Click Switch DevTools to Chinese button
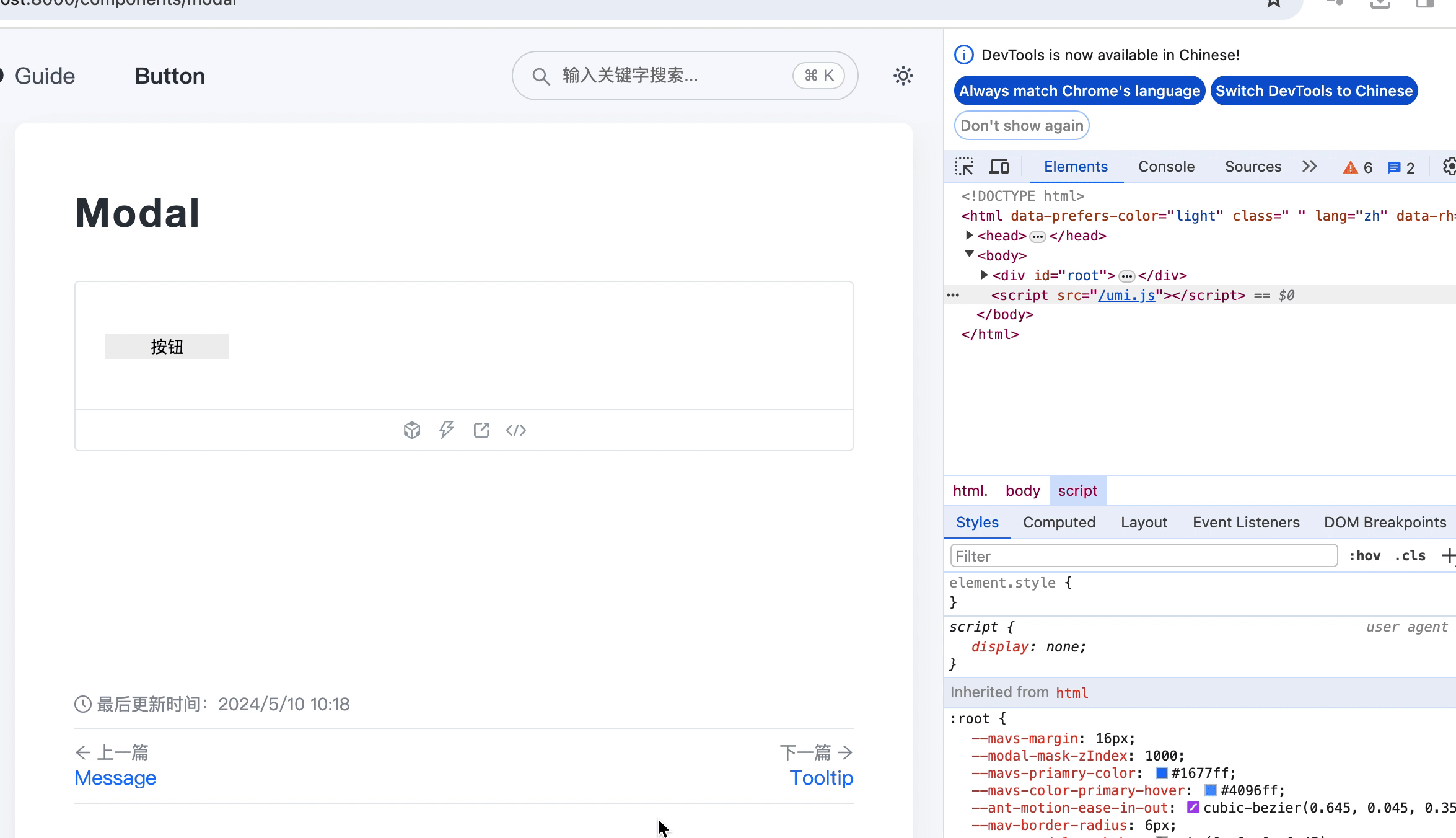The width and height of the screenshot is (1456, 838). click(1313, 91)
